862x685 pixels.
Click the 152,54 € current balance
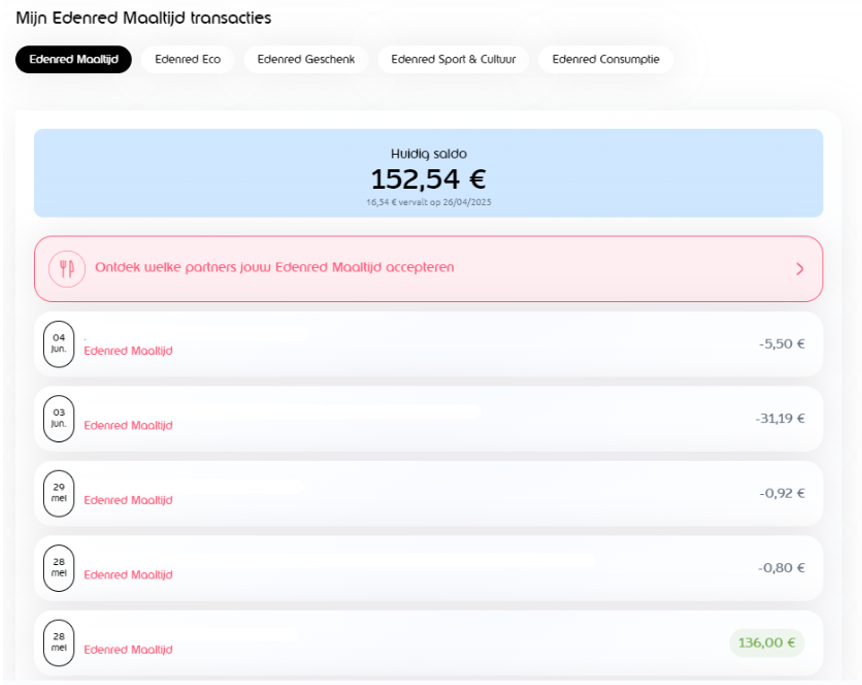428,180
